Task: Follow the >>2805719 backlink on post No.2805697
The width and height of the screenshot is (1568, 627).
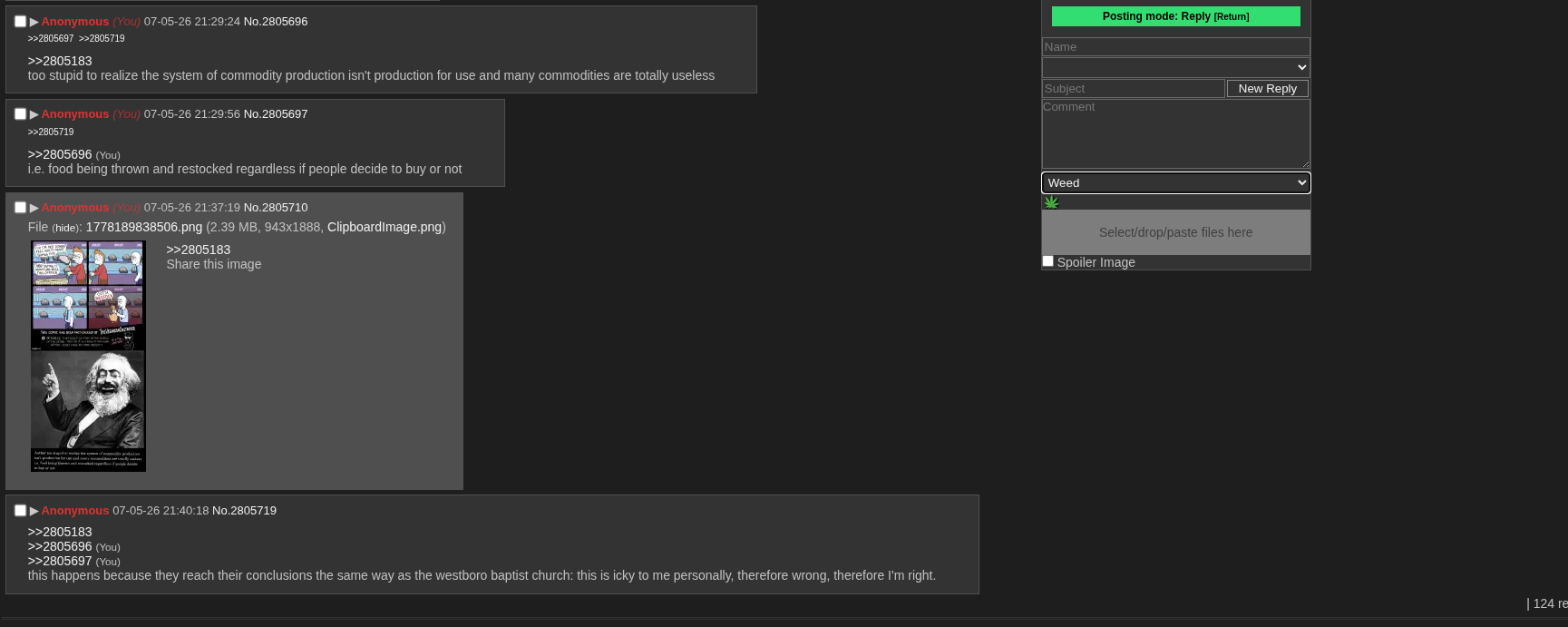Action: pyautogui.click(x=51, y=132)
